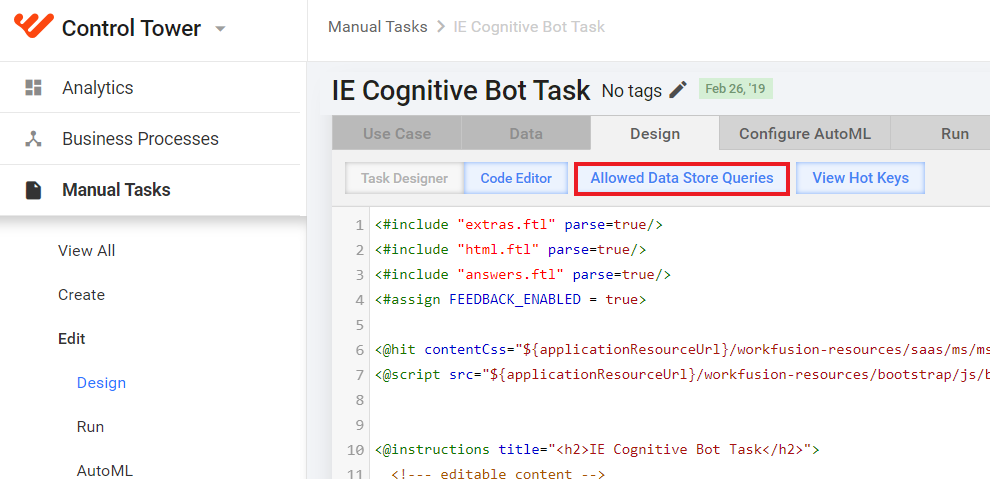Select the Design tab
Viewport: 990px width, 479px height.
pyautogui.click(x=655, y=134)
